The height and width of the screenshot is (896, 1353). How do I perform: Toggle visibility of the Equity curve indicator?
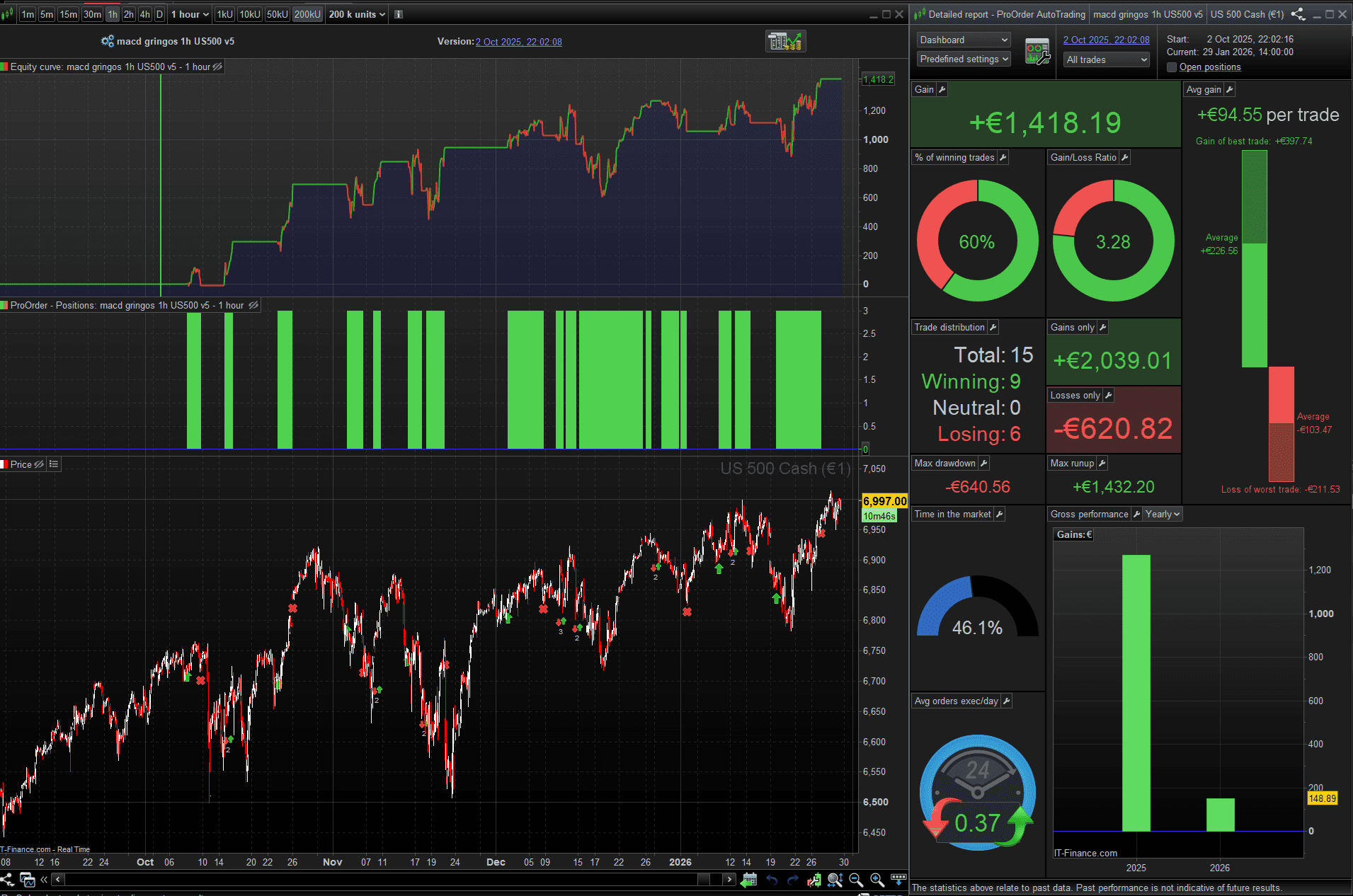point(217,67)
